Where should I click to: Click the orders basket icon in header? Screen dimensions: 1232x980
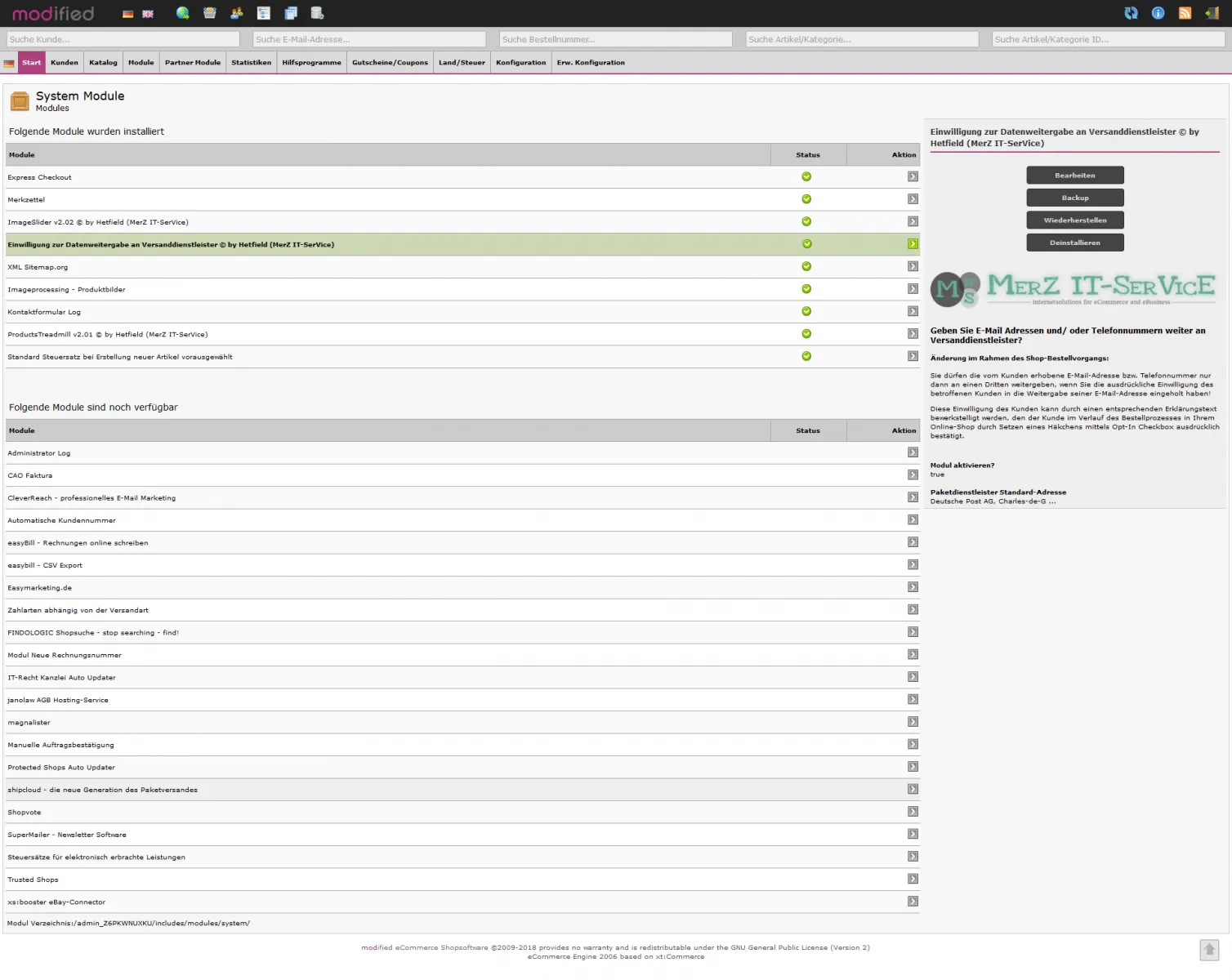[x=210, y=13]
